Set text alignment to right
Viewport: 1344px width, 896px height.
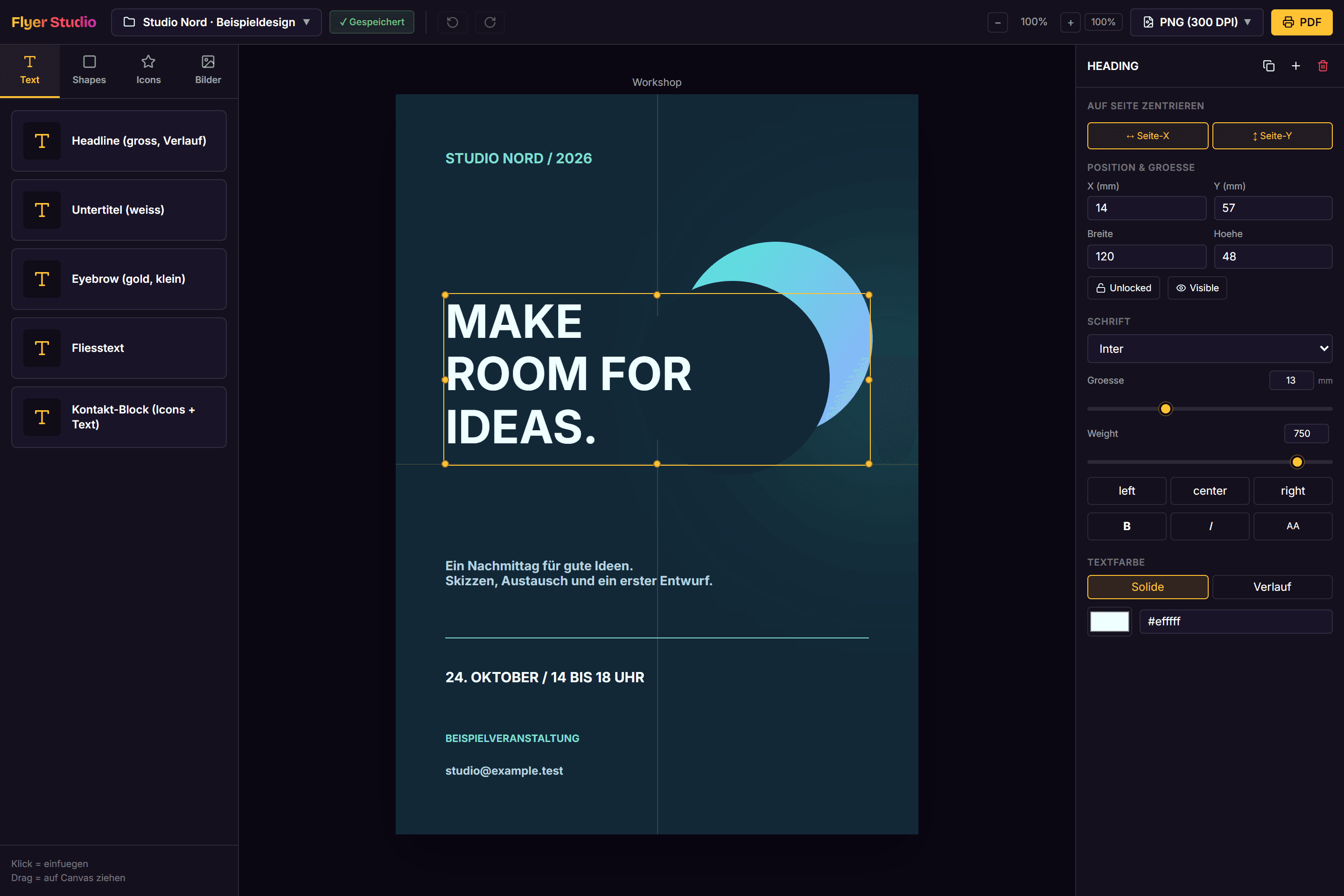[x=1293, y=491]
